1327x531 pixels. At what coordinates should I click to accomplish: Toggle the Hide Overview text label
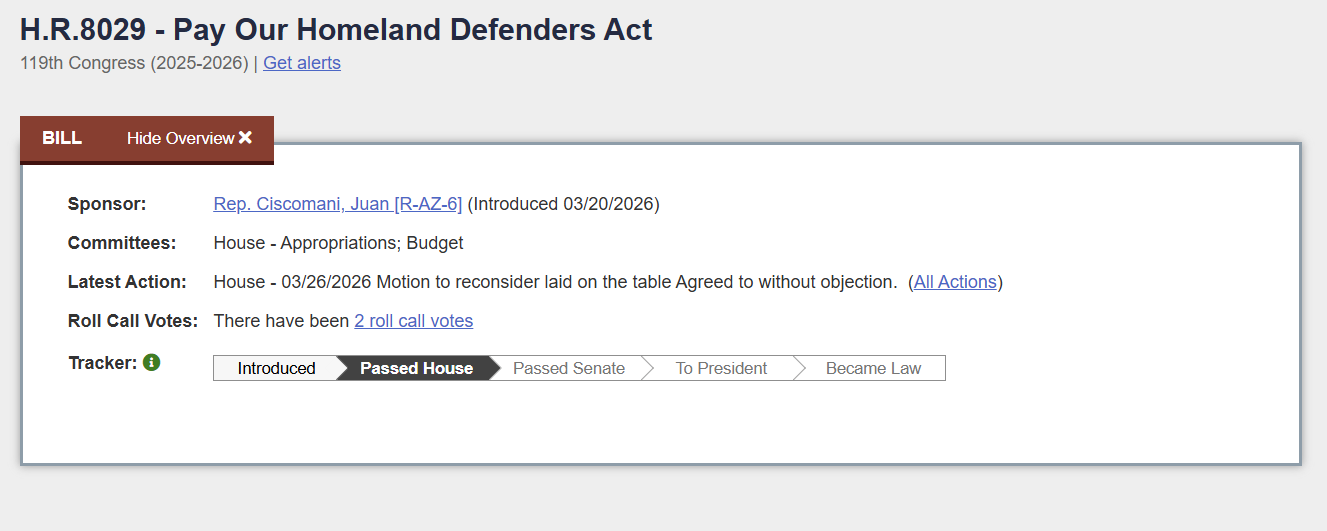pos(180,138)
